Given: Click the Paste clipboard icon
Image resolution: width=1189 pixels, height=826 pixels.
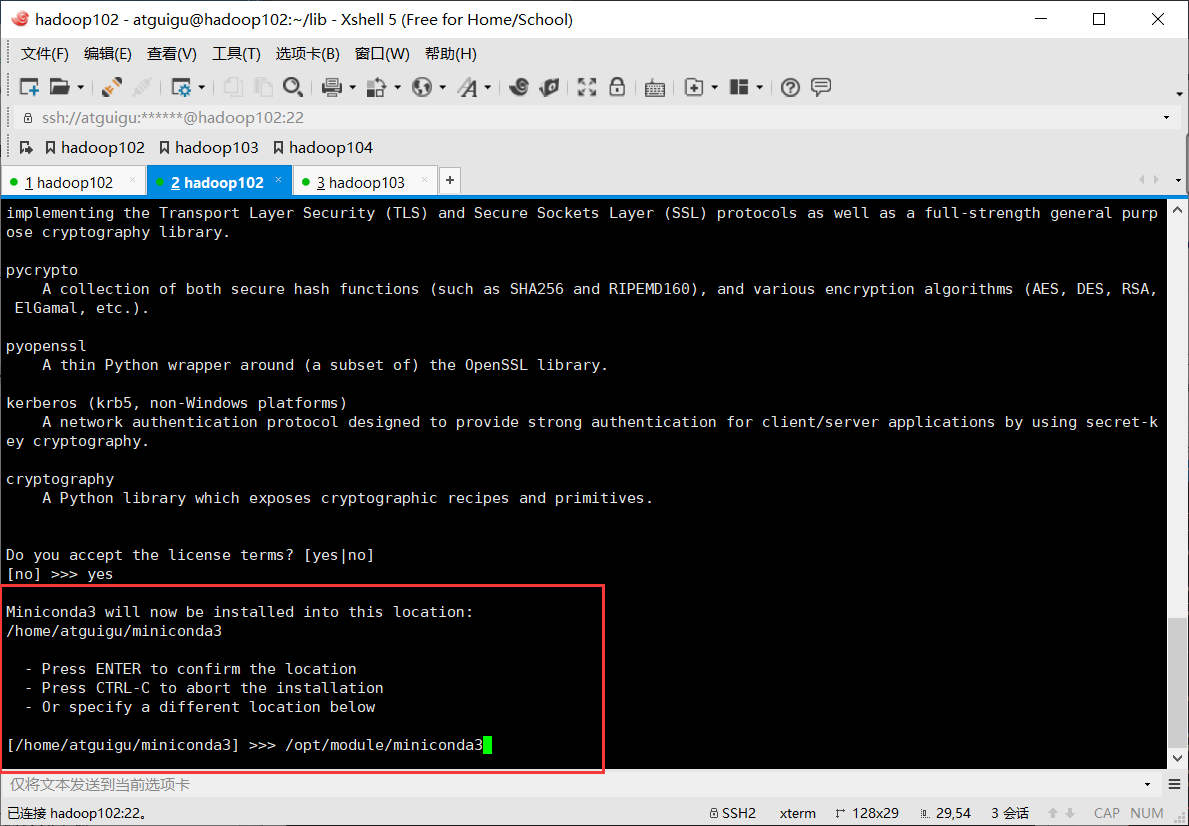Looking at the screenshot, I should coord(262,87).
